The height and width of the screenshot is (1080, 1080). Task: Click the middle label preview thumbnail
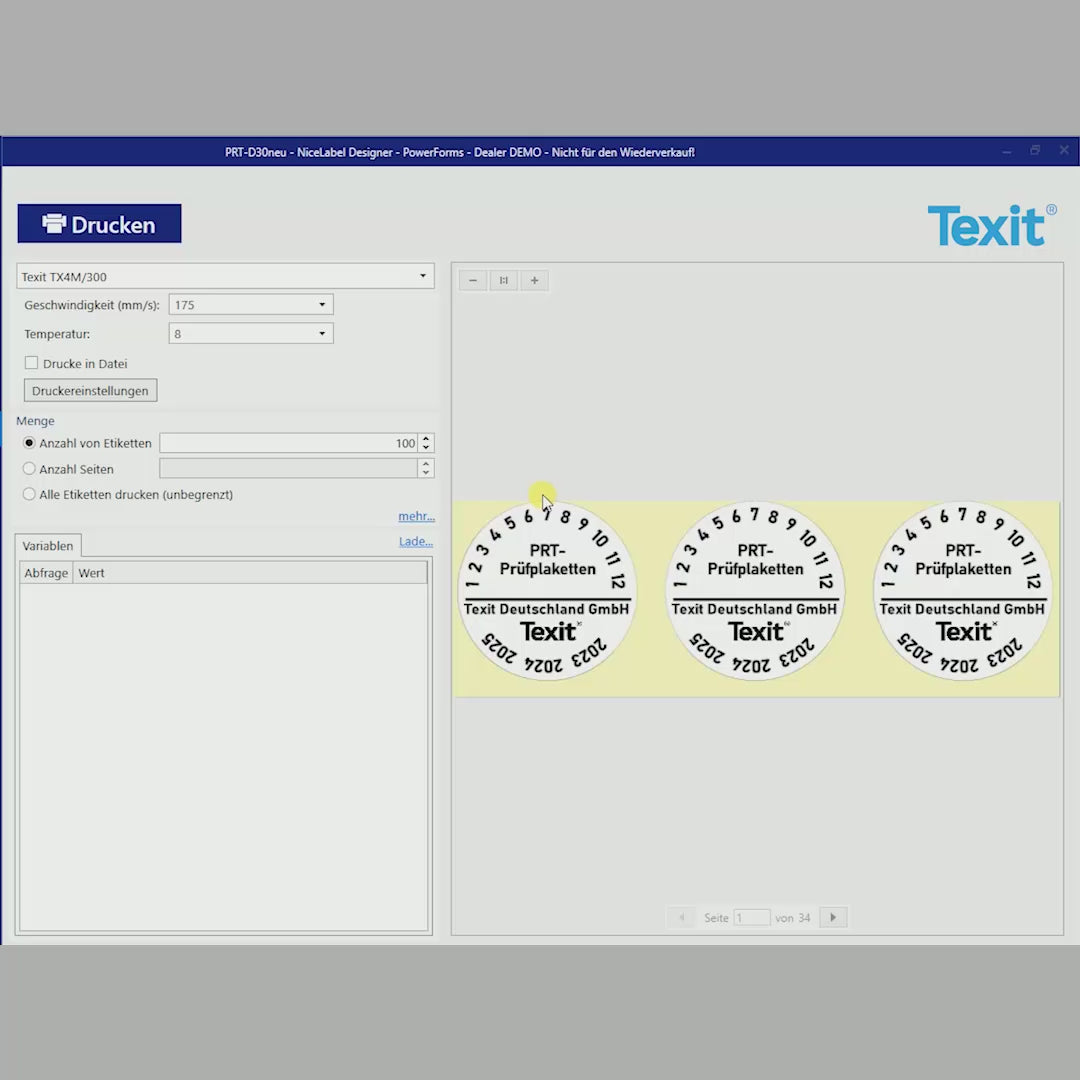pos(755,592)
